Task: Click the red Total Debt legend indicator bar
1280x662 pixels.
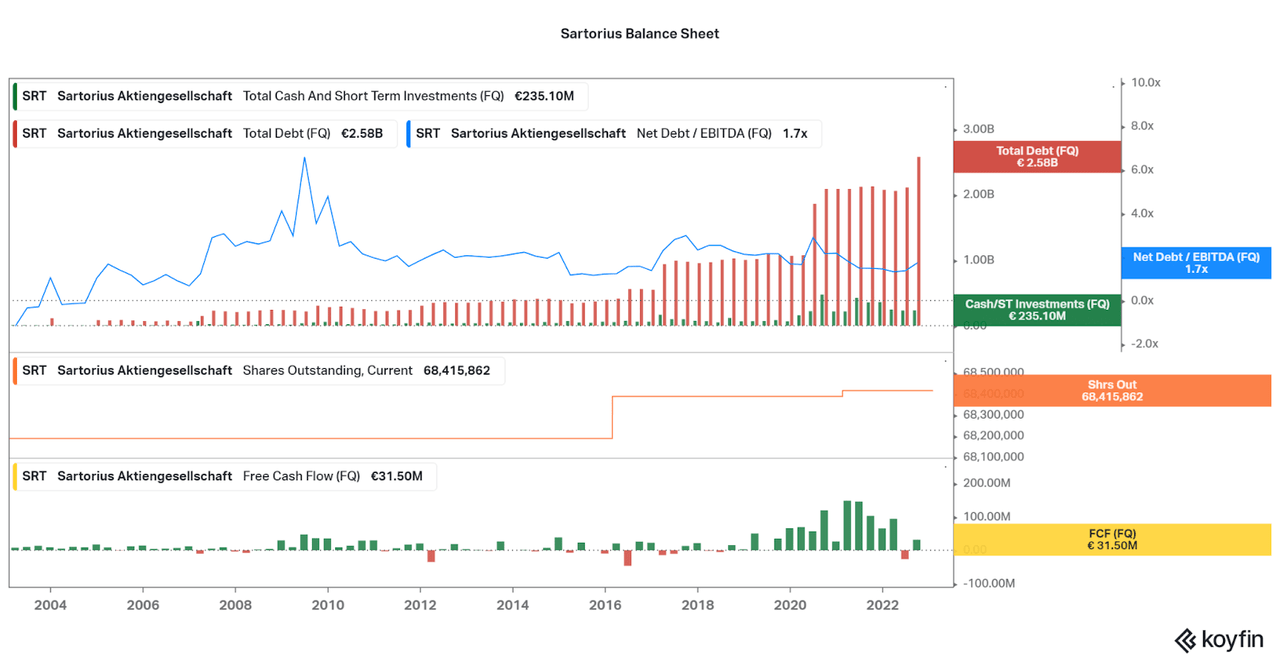Action: pyautogui.click(x=13, y=132)
